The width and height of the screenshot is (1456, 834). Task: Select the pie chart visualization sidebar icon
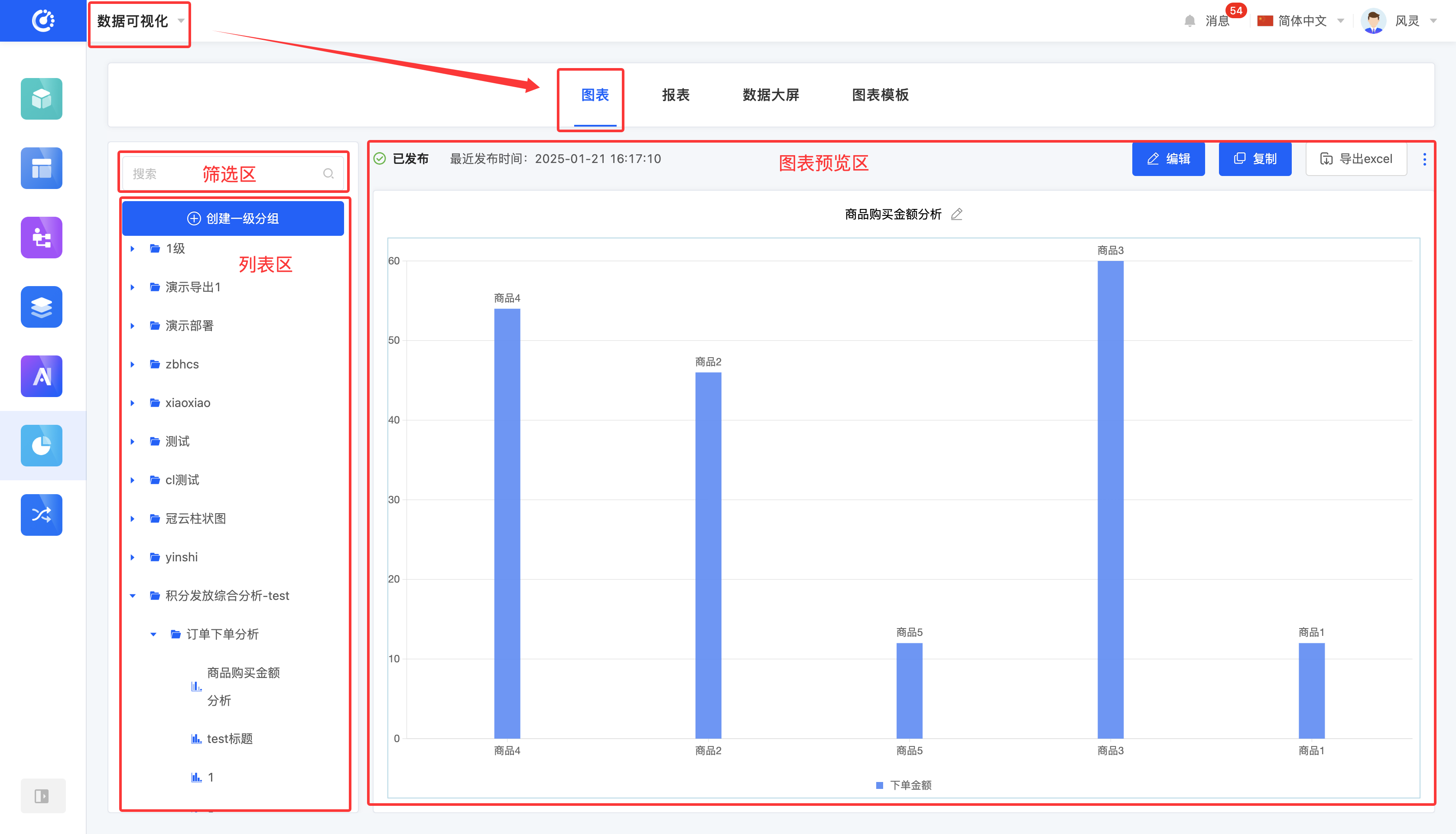point(41,445)
